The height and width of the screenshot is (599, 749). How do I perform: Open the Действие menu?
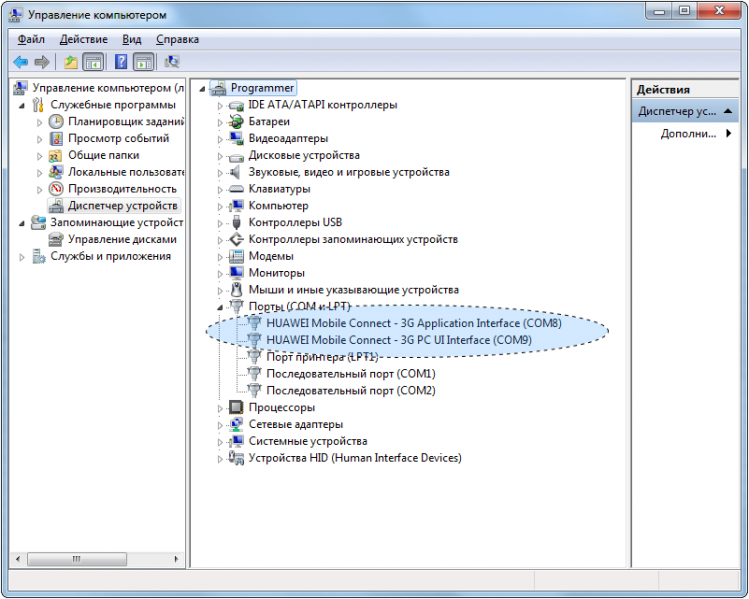[84, 39]
